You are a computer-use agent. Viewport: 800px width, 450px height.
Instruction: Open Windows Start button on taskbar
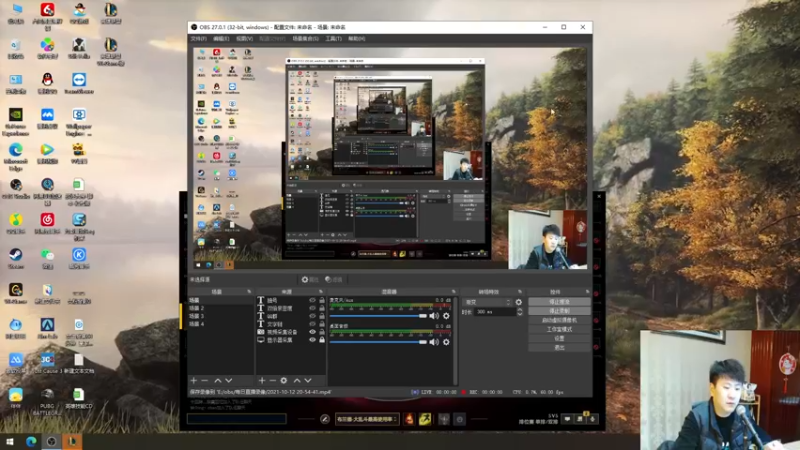pyautogui.click(x=10, y=442)
